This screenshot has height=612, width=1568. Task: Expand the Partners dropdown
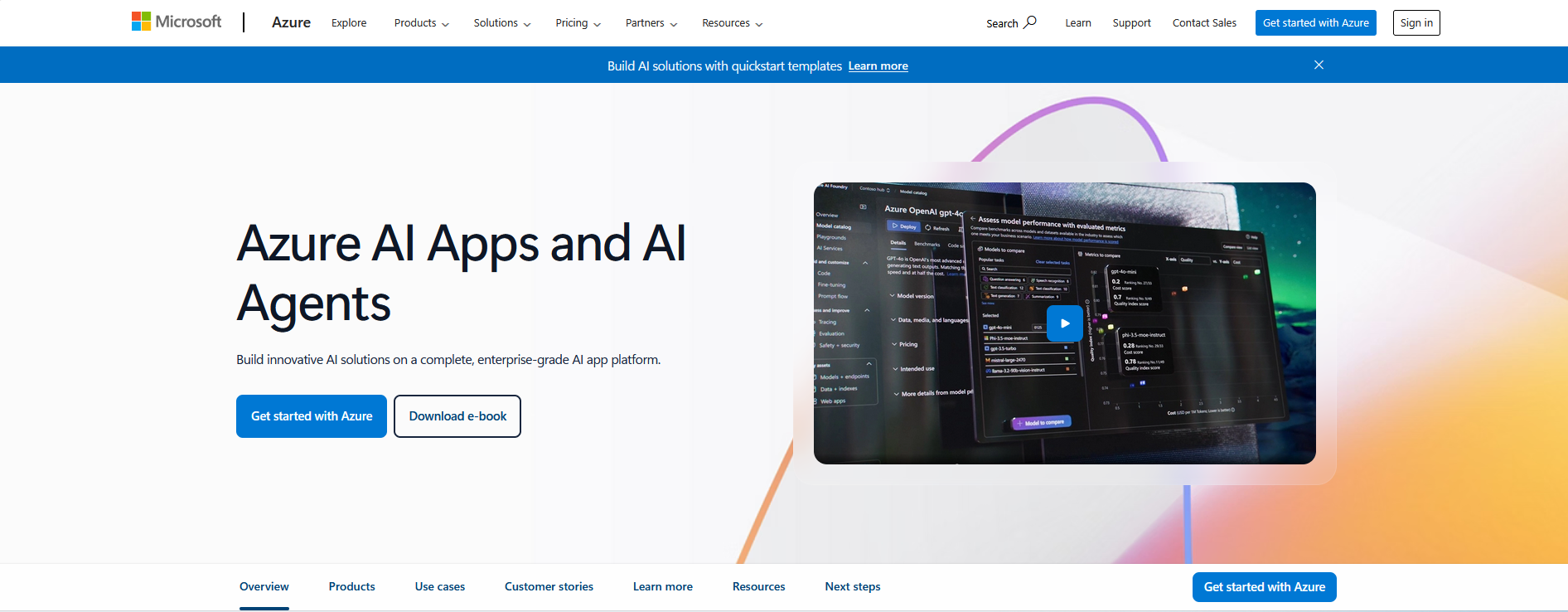(651, 23)
